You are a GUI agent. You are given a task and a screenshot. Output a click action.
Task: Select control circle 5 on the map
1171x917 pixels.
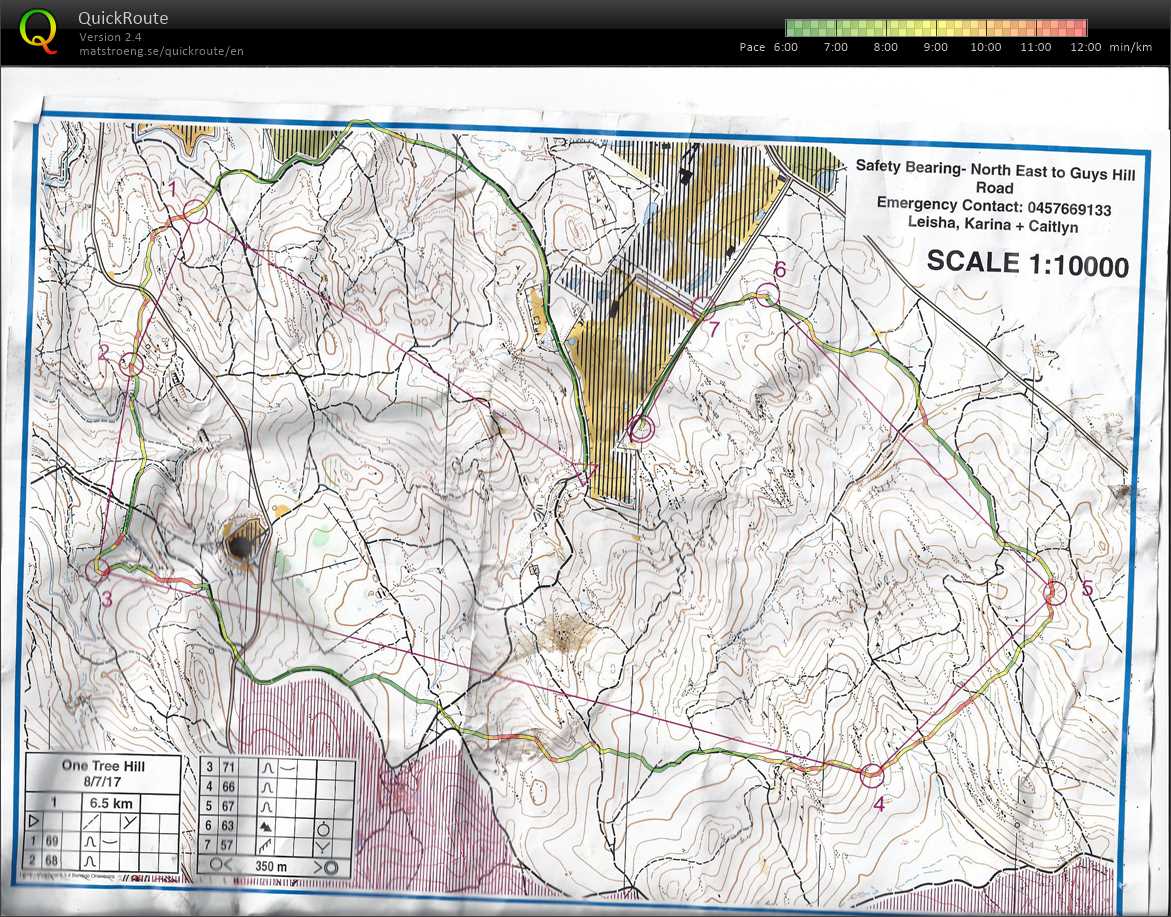click(1055, 592)
